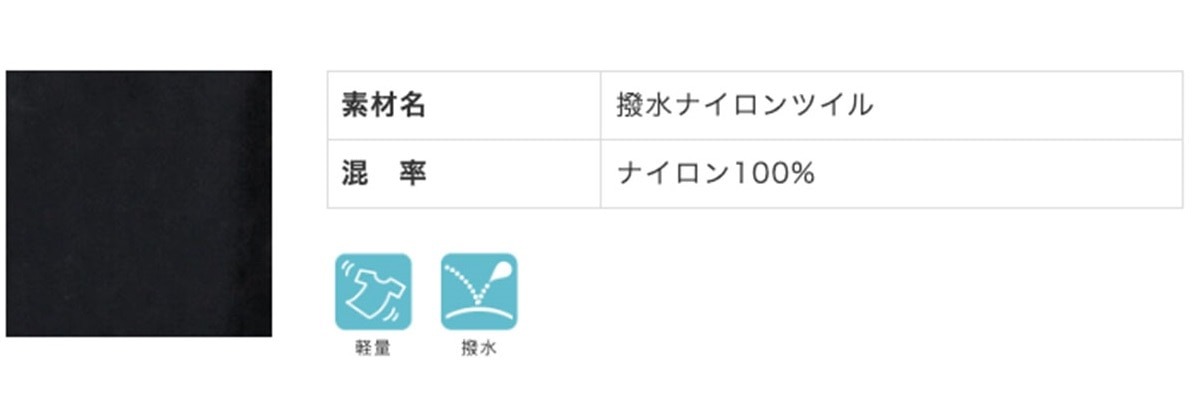1199x419 pixels.
Task: Click the black fabric swatch image
Action: coord(138,203)
